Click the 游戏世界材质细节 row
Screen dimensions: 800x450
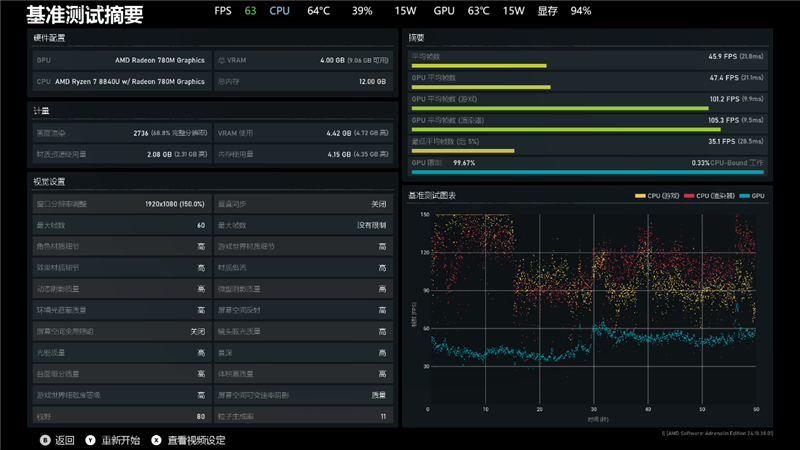[x=303, y=246]
